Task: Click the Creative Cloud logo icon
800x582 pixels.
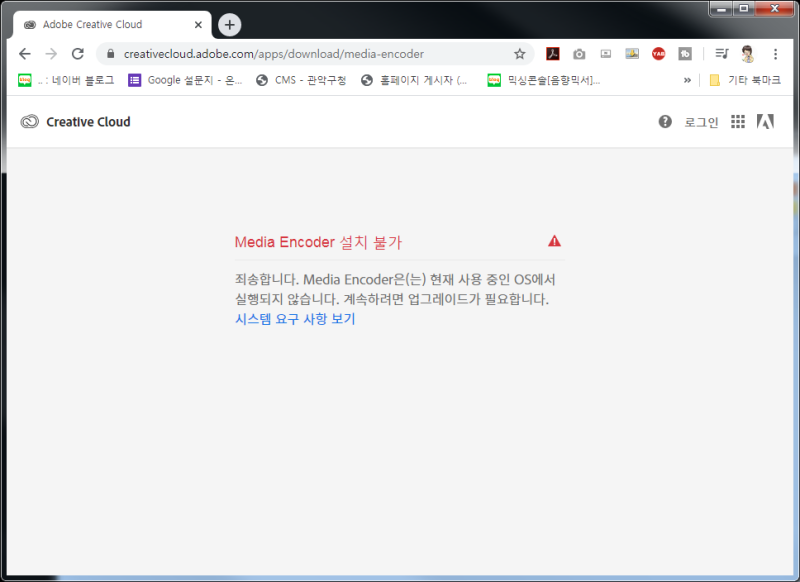Action: (x=30, y=122)
